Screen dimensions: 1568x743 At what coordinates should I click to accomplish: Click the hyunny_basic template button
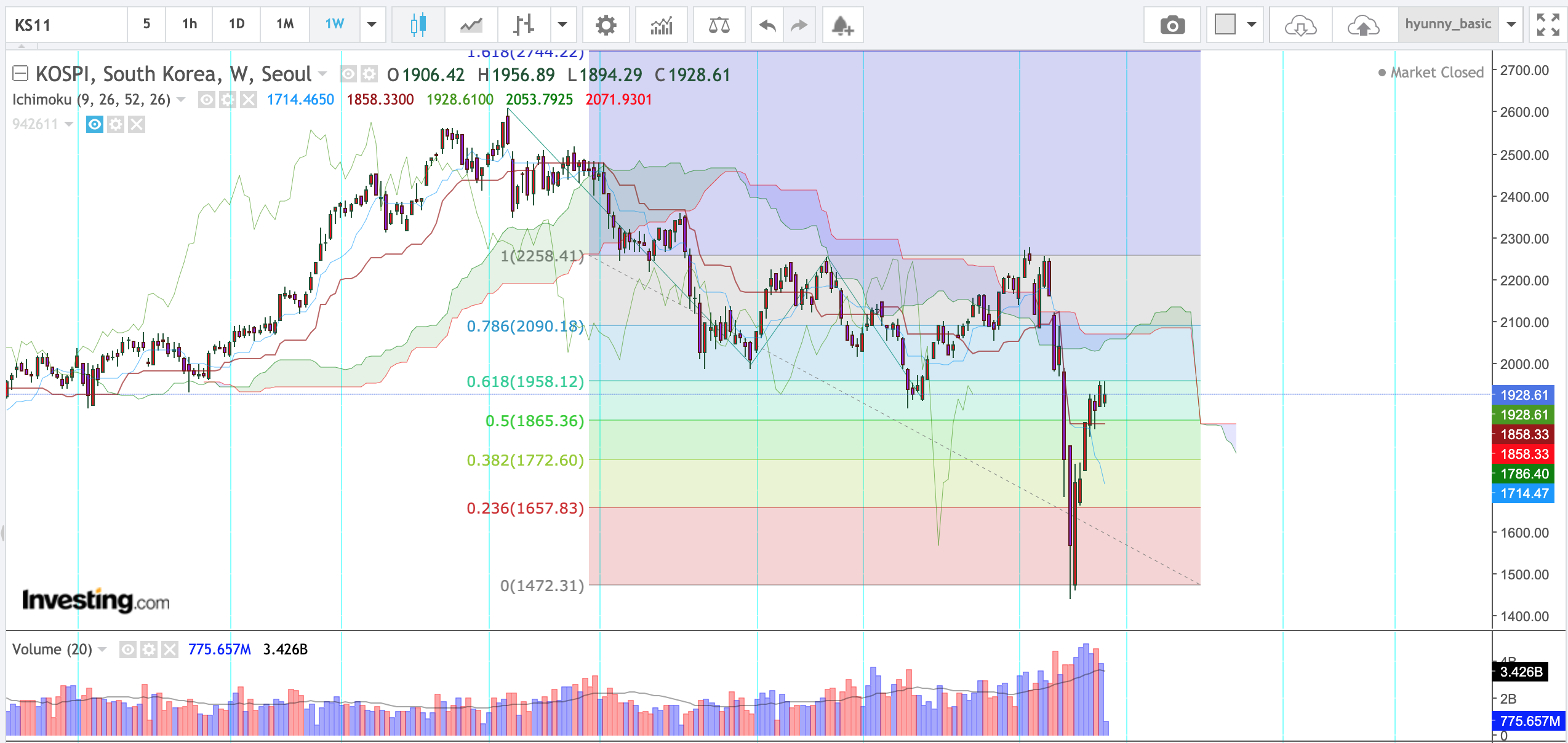[x=1447, y=25]
